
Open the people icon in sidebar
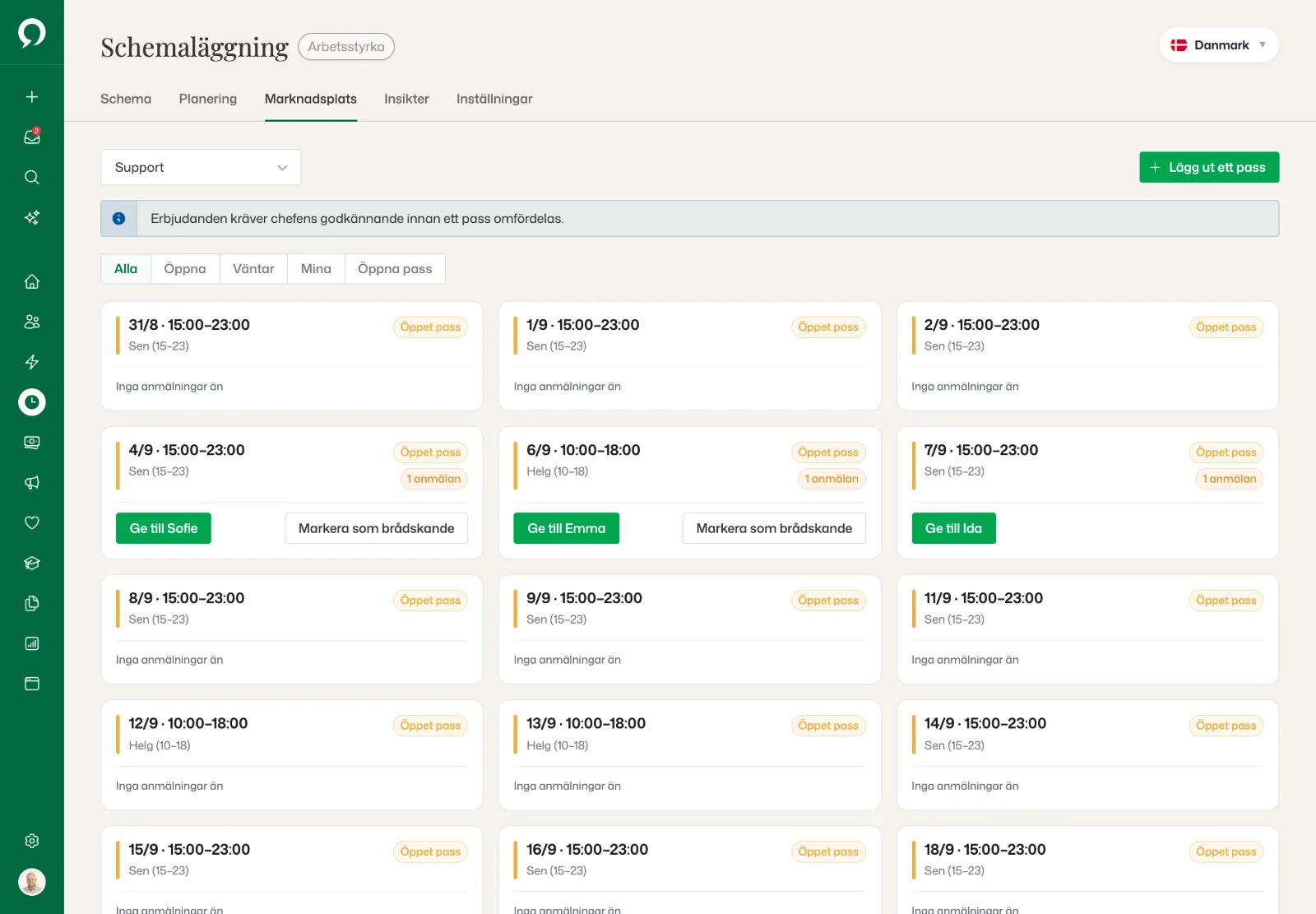[x=32, y=322]
